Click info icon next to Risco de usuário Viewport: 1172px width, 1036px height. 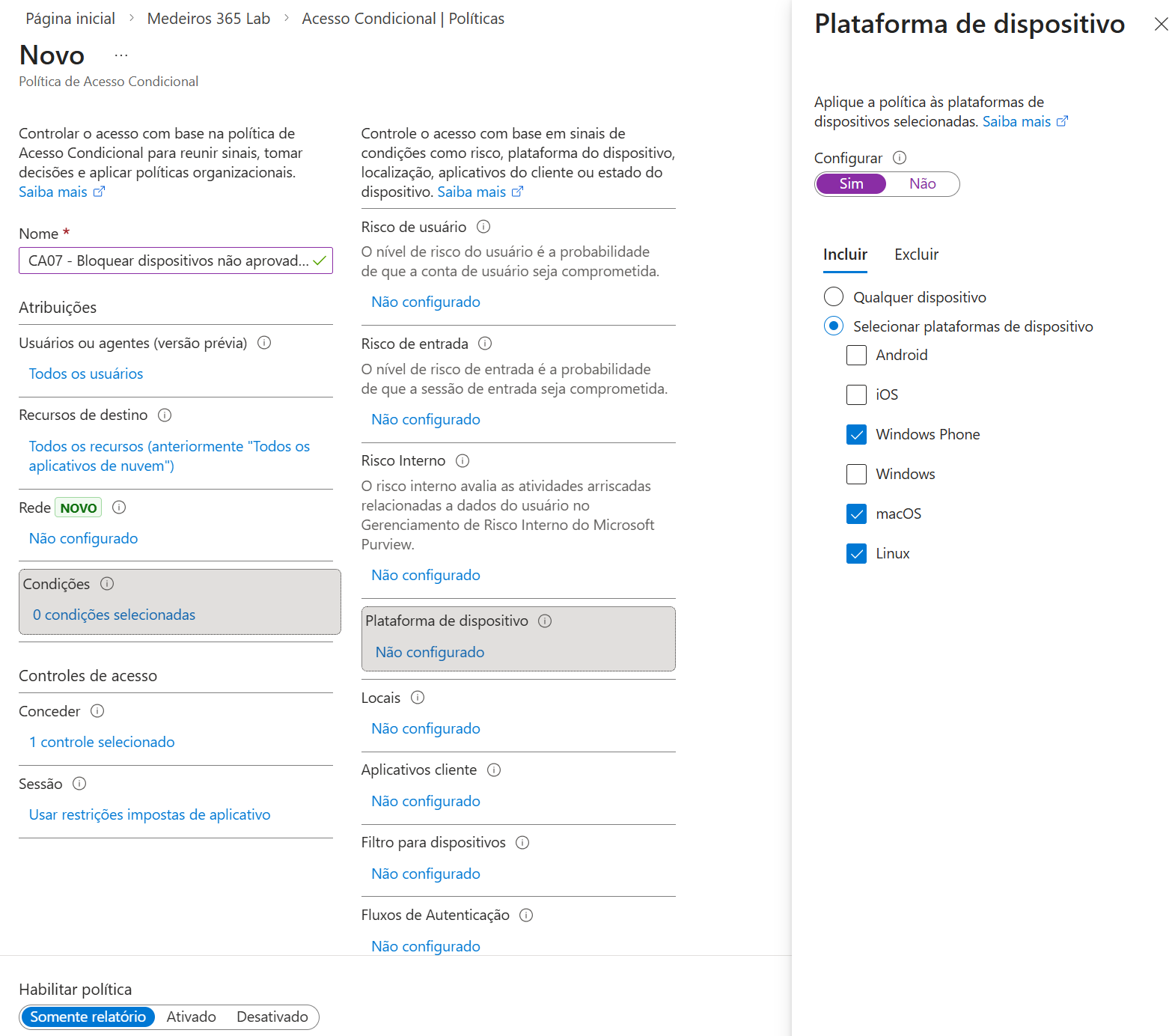pos(483,227)
